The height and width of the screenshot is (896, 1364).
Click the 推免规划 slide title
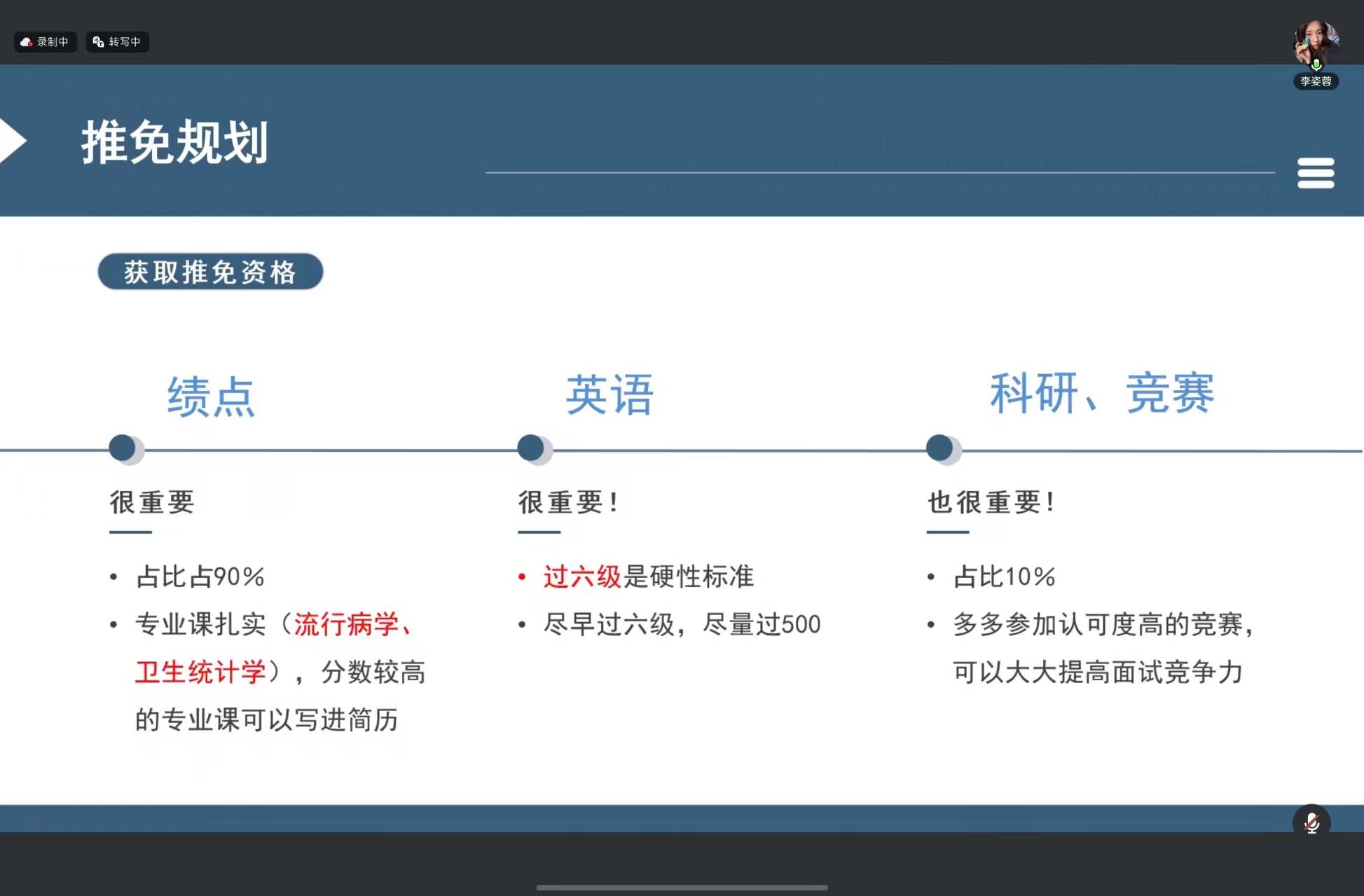click(x=174, y=142)
